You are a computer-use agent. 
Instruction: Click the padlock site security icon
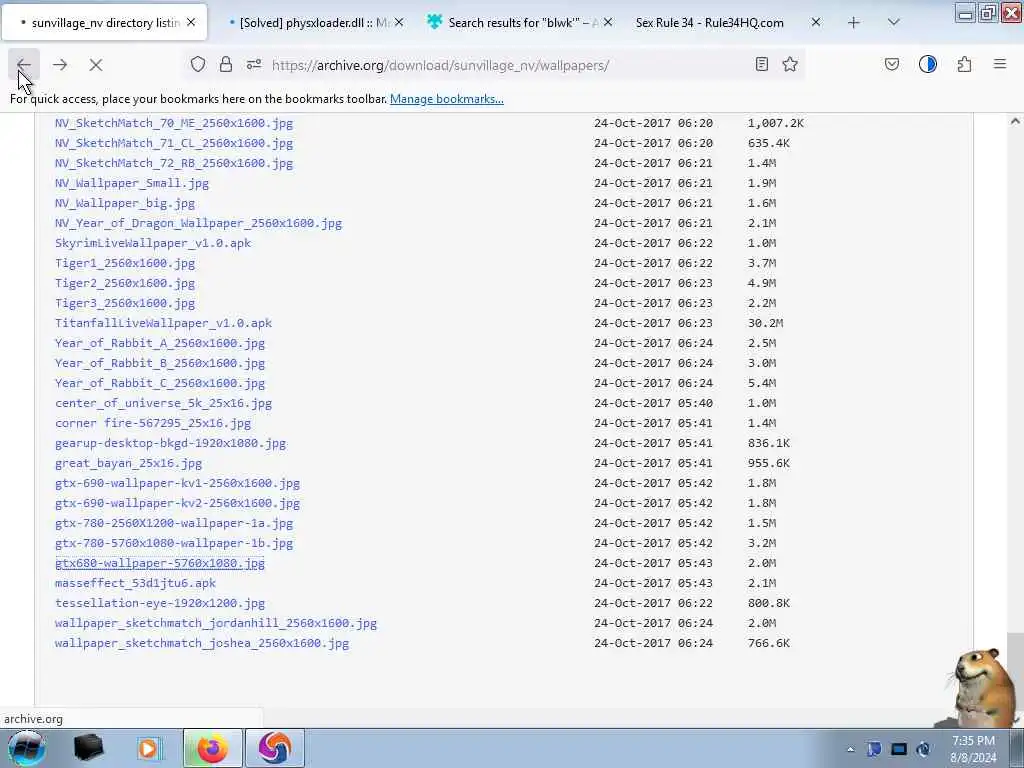pyautogui.click(x=226, y=64)
